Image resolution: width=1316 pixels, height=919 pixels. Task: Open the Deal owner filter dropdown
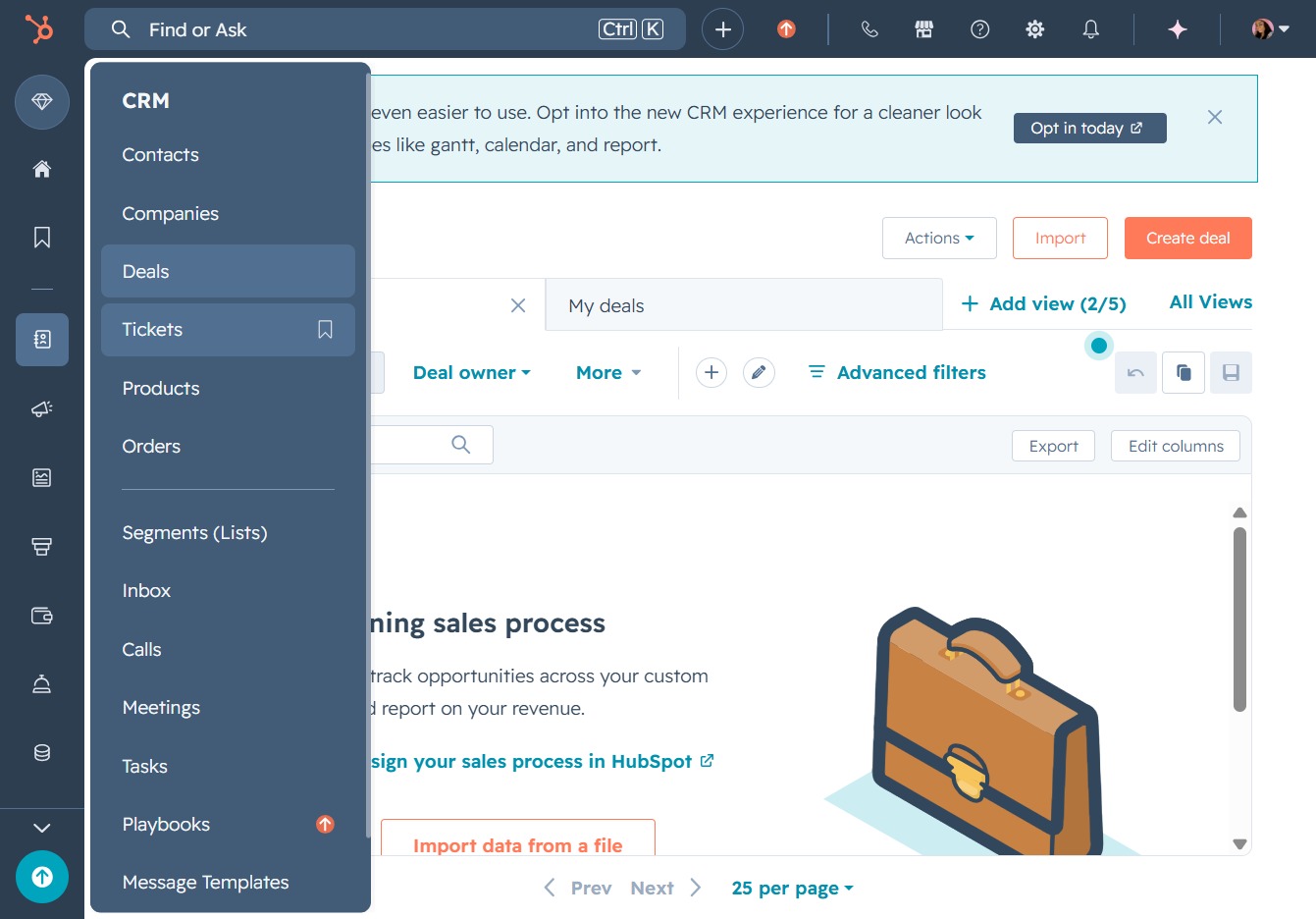point(471,372)
